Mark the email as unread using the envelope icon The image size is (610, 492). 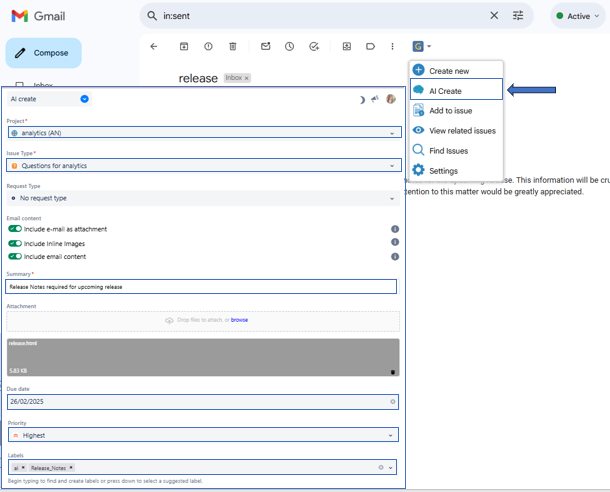(x=265, y=46)
